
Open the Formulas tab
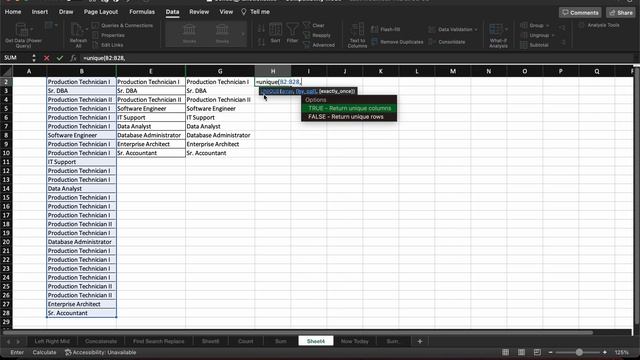(x=142, y=12)
